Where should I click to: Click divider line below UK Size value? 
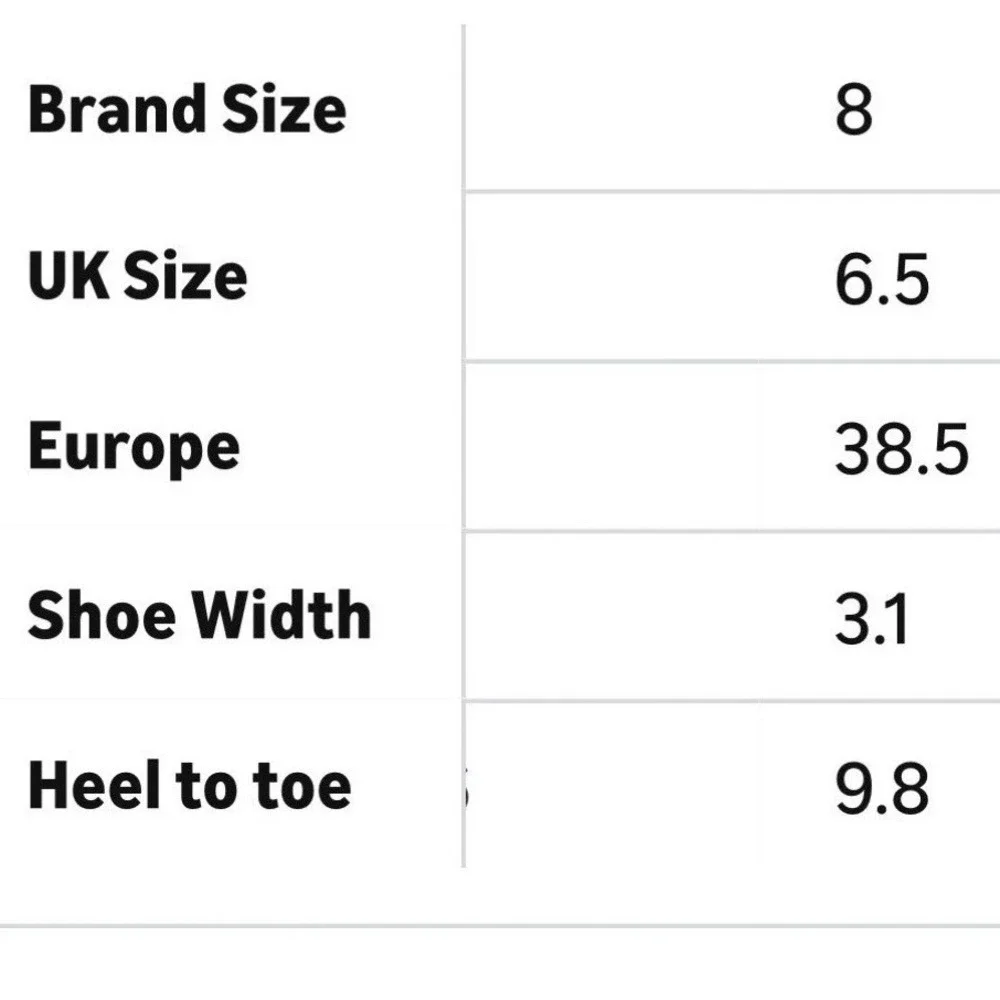pyautogui.click(x=732, y=361)
